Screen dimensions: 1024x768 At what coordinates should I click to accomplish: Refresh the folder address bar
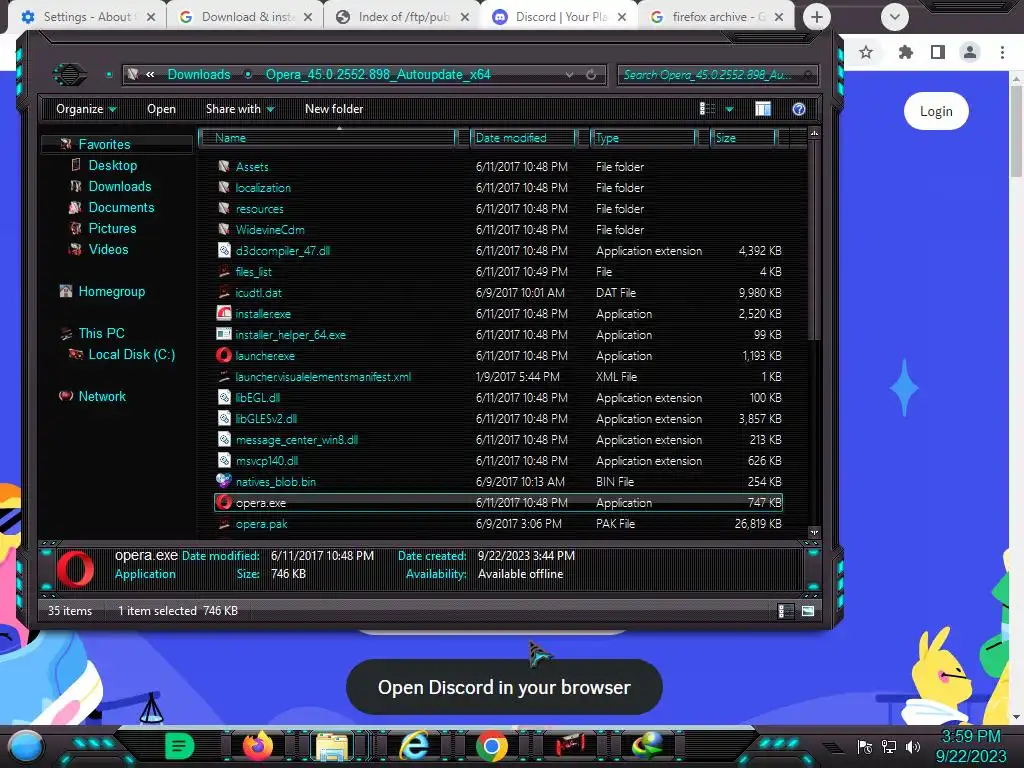591,74
